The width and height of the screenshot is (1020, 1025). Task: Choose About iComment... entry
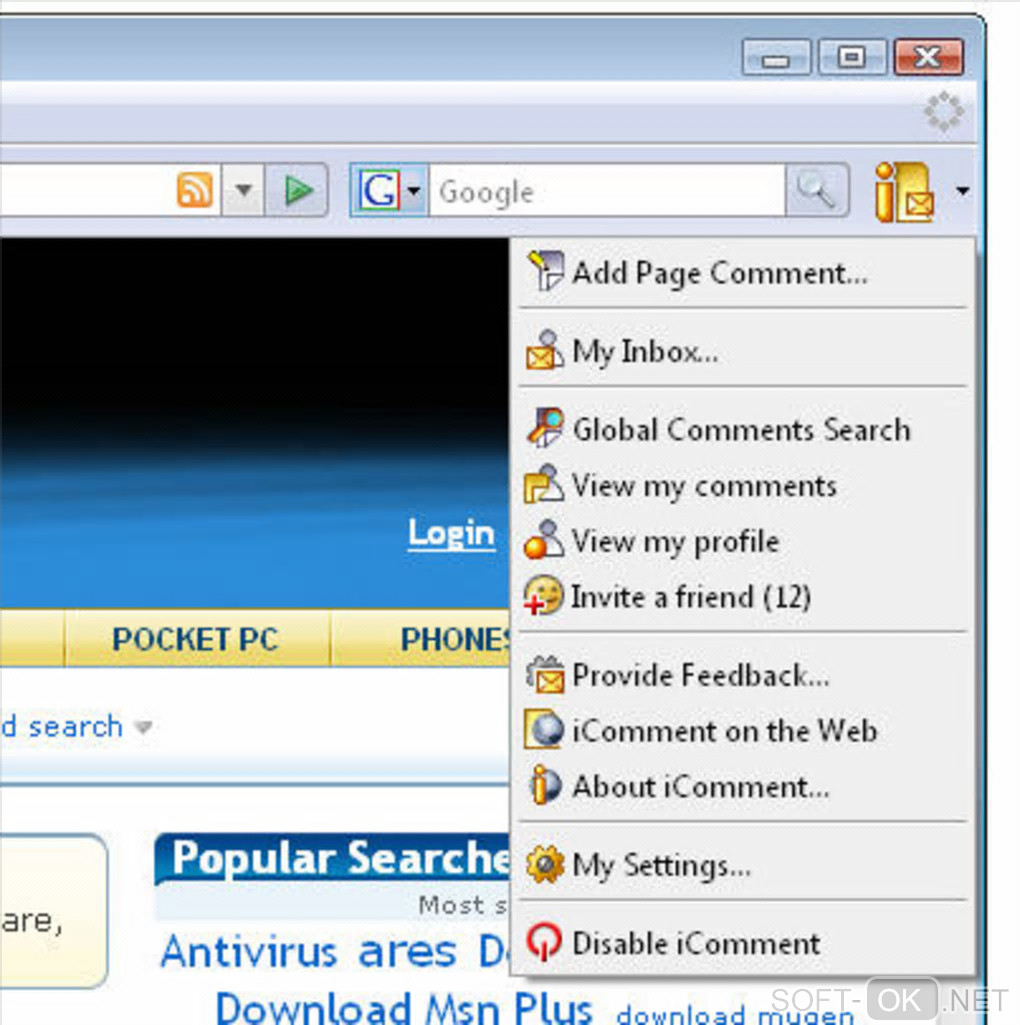[743, 786]
